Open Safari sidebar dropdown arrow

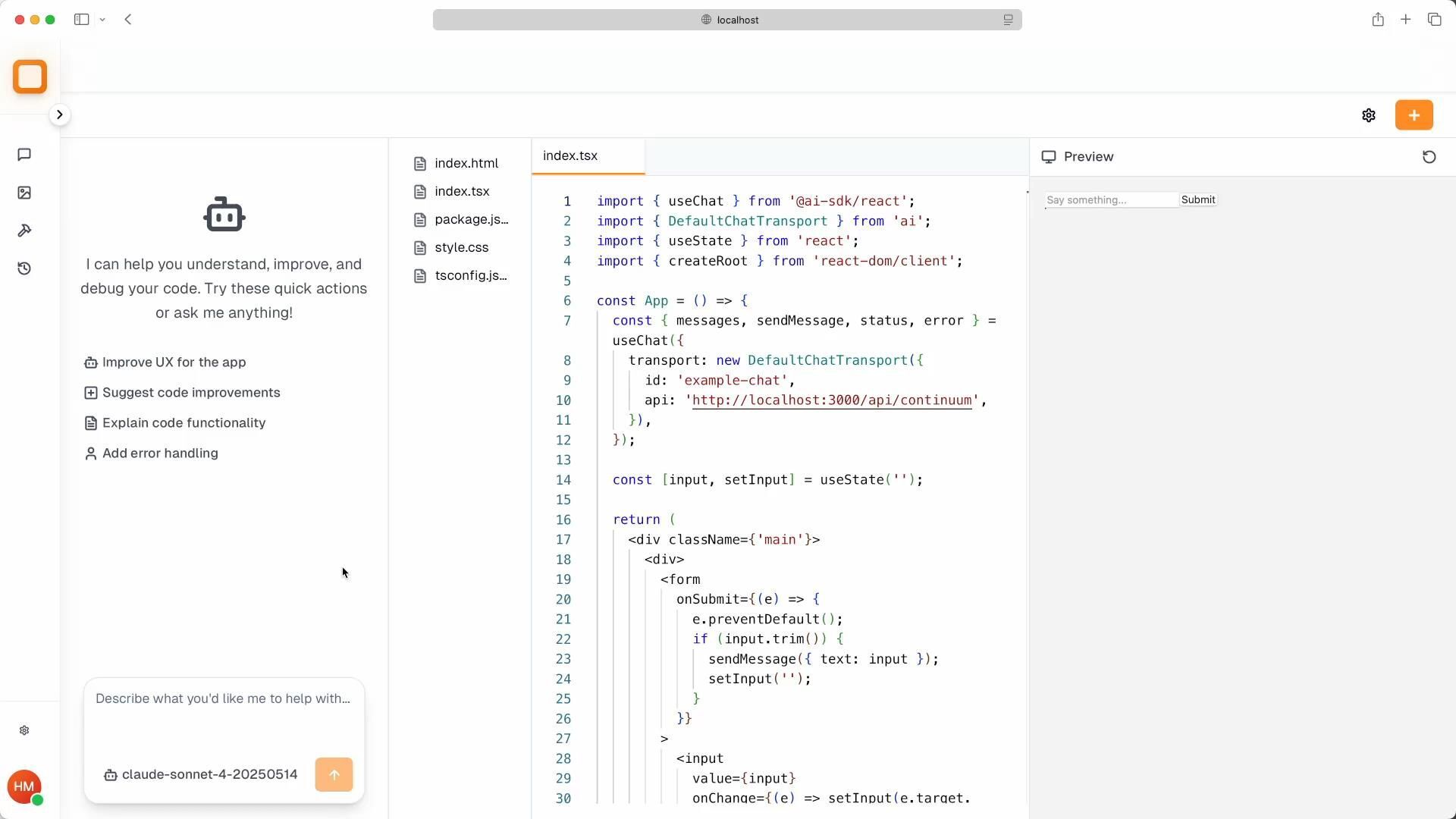(102, 20)
